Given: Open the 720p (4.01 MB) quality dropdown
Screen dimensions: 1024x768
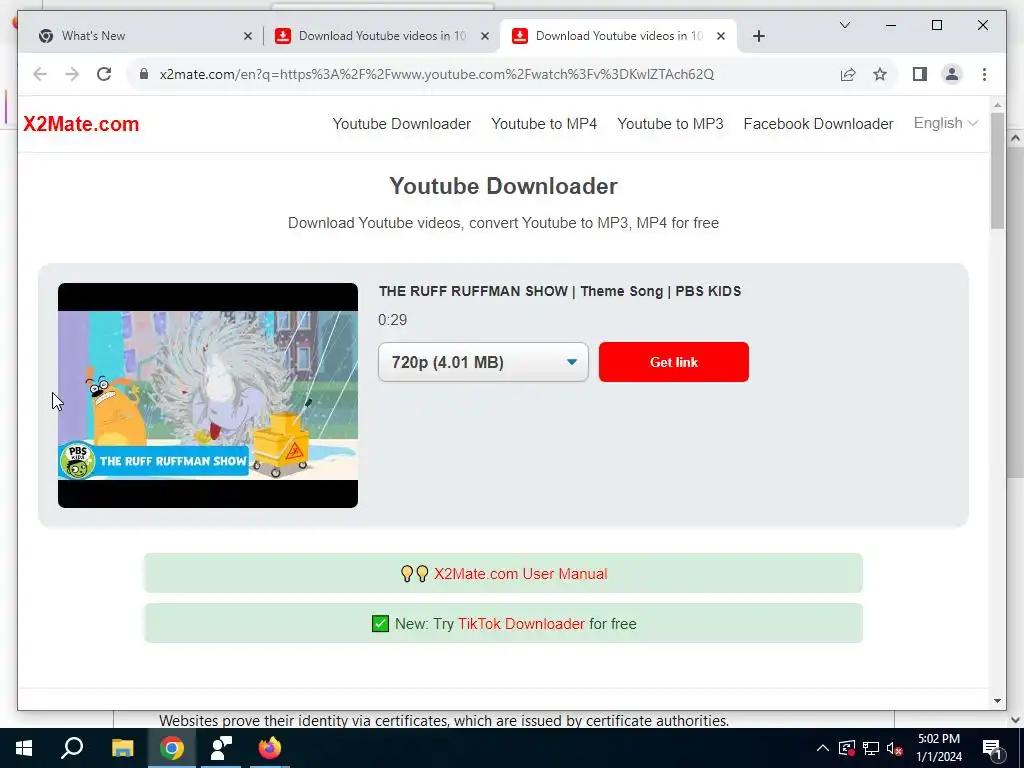Looking at the screenshot, I should pyautogui.click(x=483, y=362).
